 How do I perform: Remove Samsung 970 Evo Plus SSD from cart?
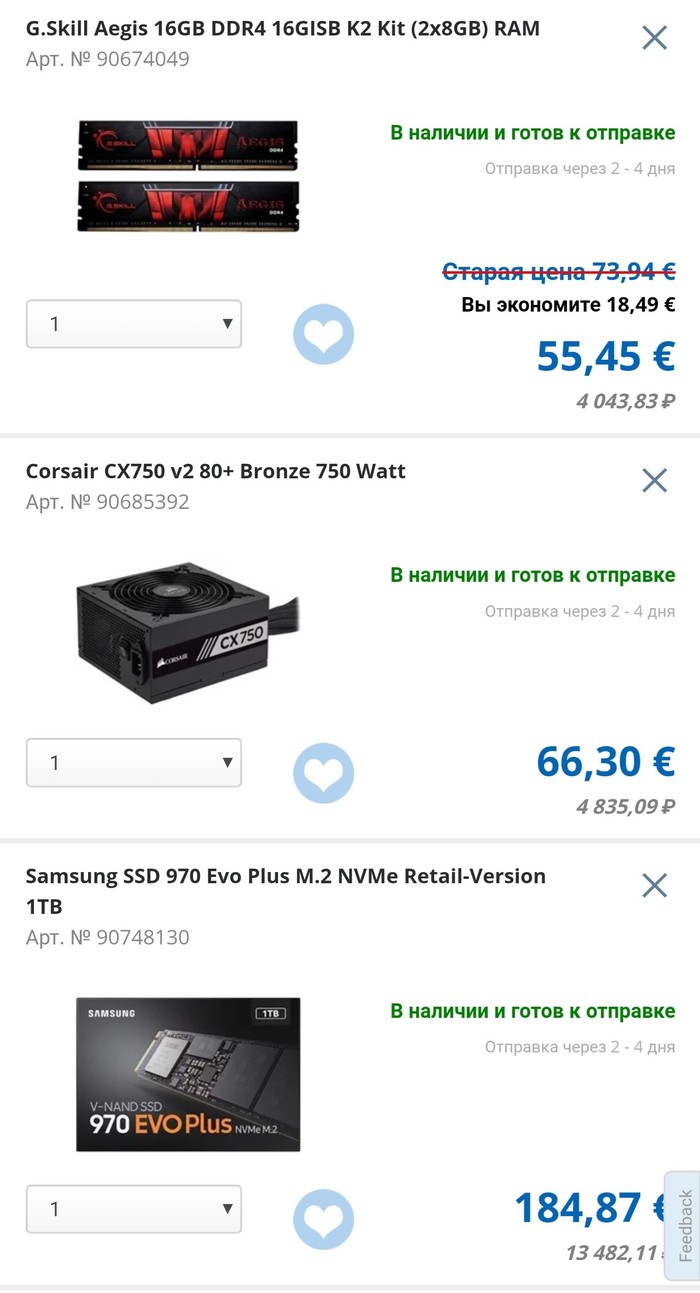[654, 885]
